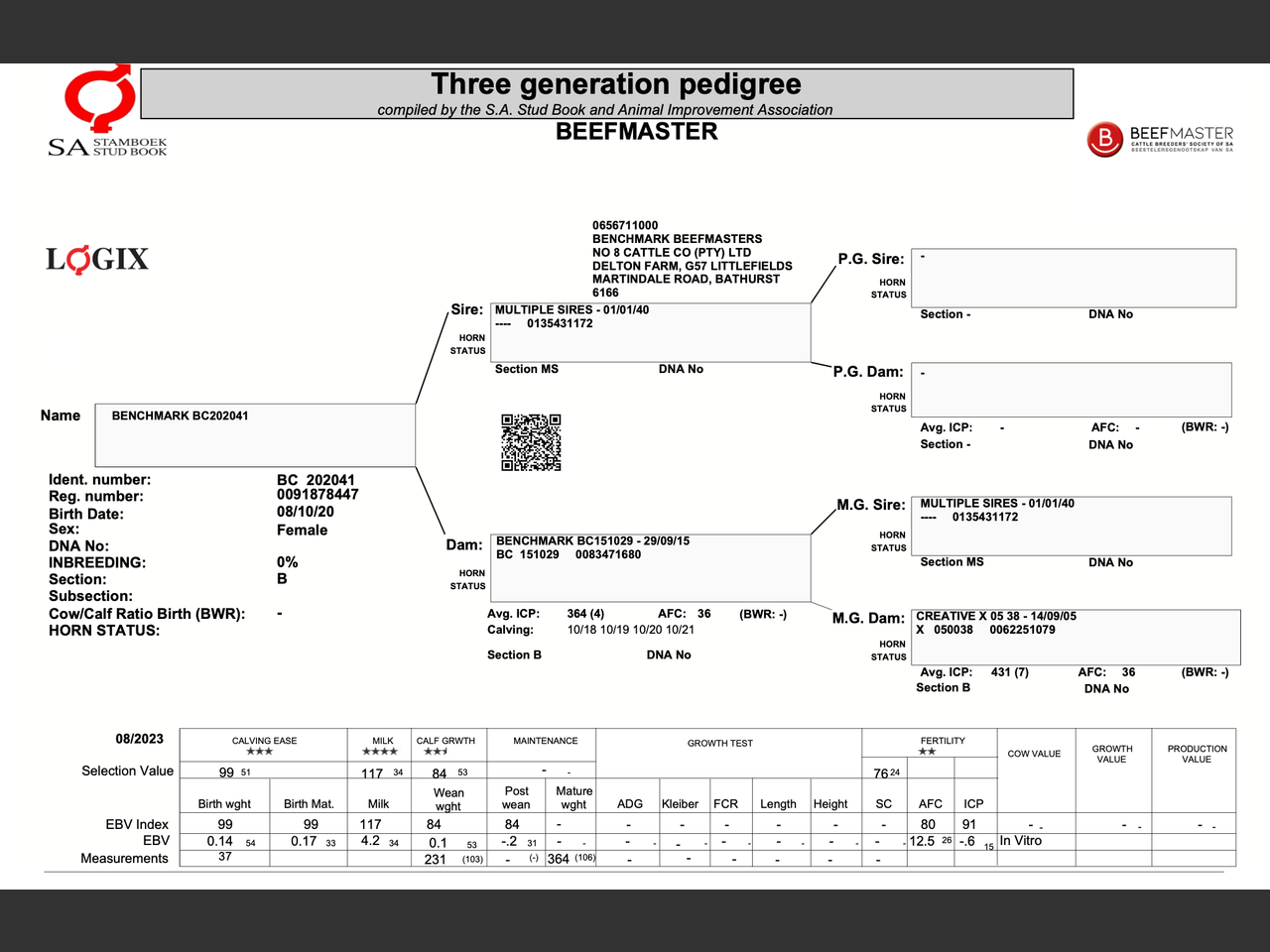Image resolution: width=1270 pixels, height=952 pixels.
Task: Select the date '08/2023' above the table
Action: pyautogui.click(x=140, y=739)
